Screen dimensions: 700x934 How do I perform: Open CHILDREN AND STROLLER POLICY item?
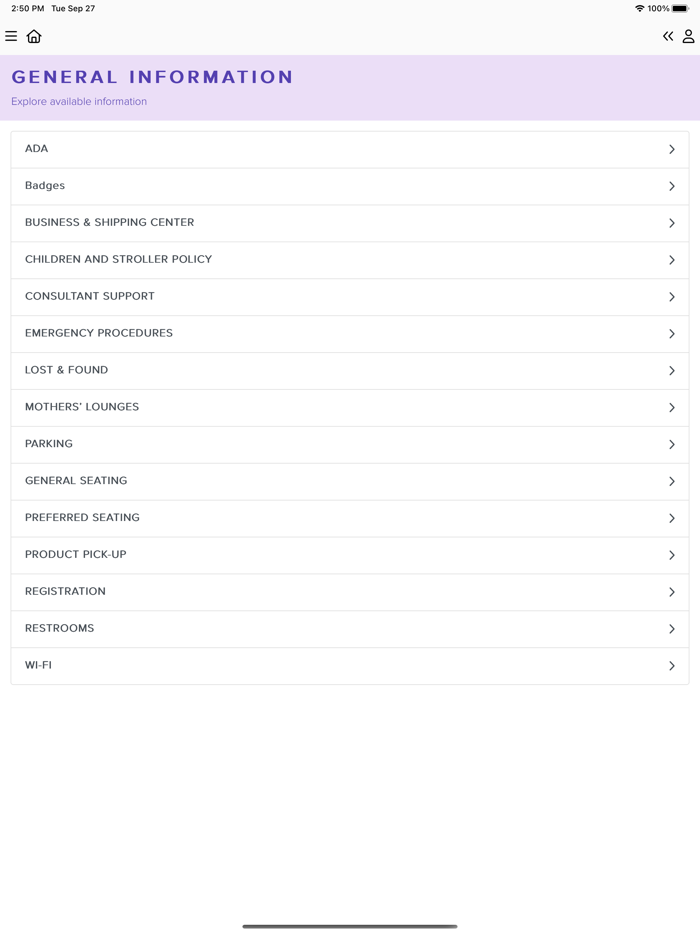click(119, 260)
